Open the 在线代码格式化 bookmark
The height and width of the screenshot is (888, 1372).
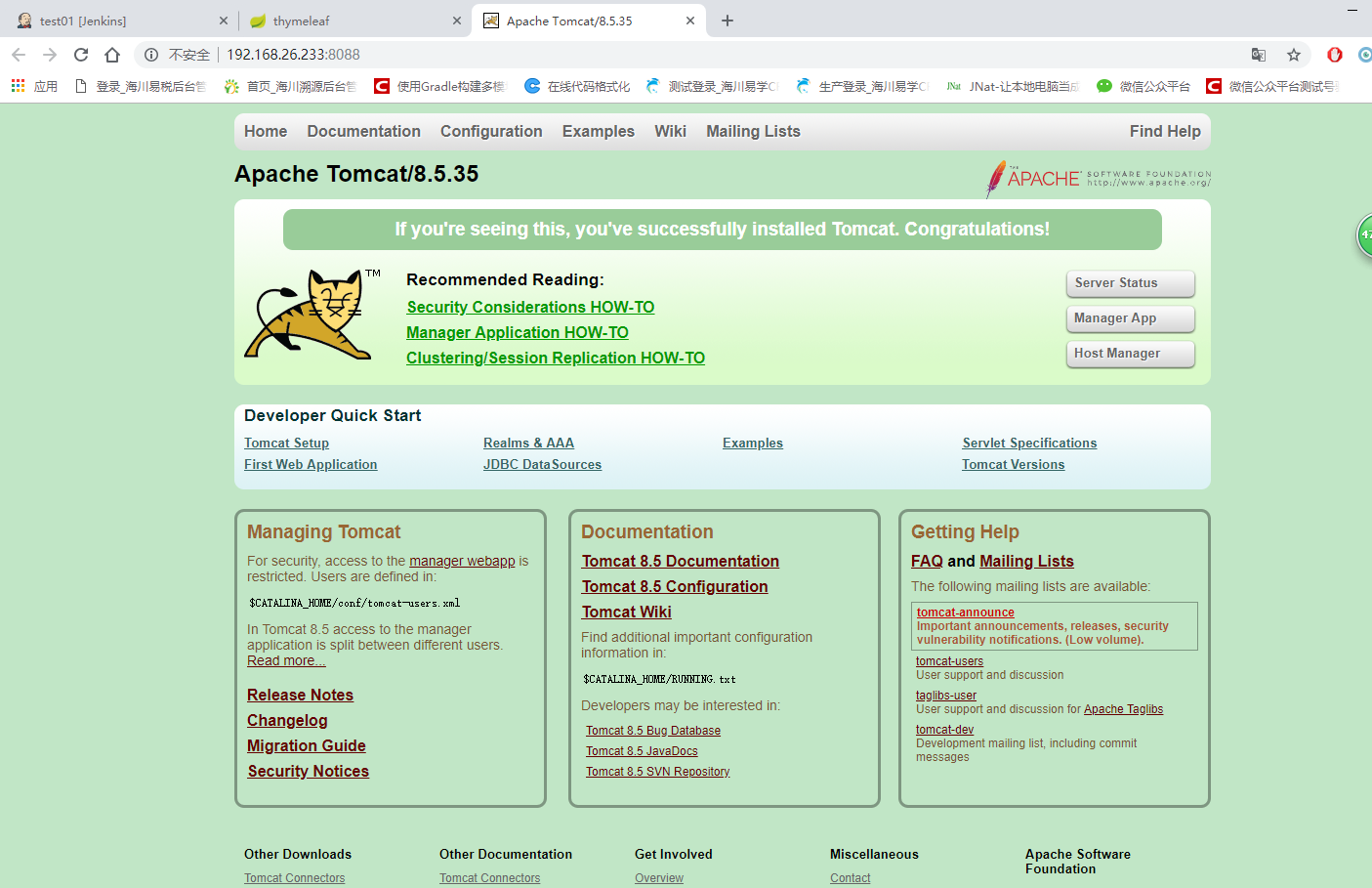[x=577, y=86]
